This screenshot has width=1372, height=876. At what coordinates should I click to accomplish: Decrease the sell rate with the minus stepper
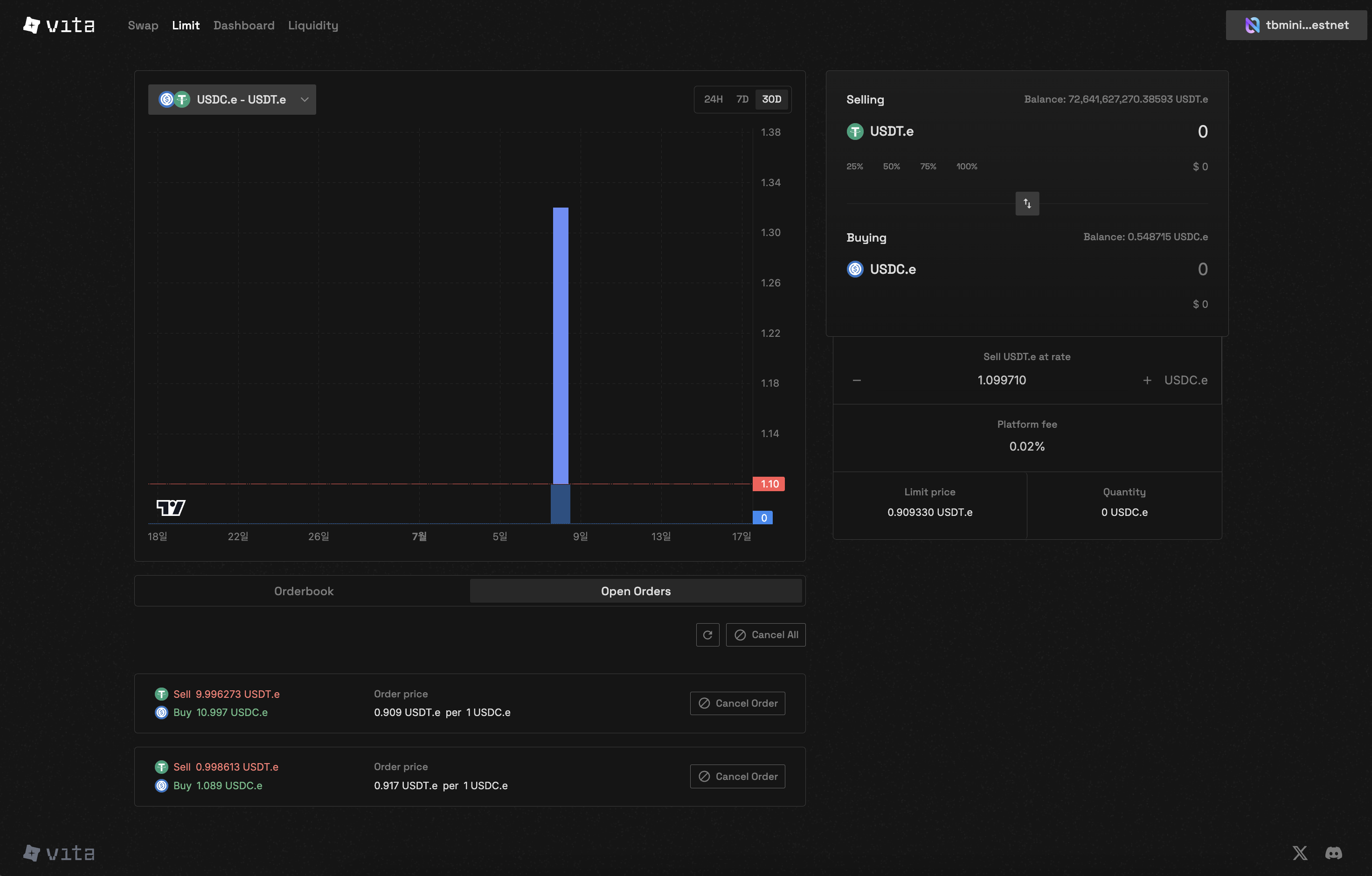[x=856, y=380]
